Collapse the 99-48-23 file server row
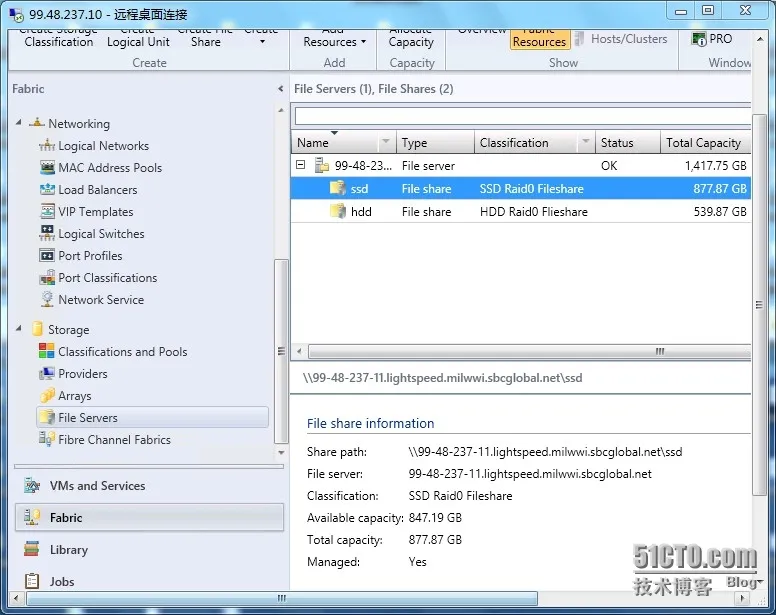This screenshot has width=776, height=615. tap(300, 165)
